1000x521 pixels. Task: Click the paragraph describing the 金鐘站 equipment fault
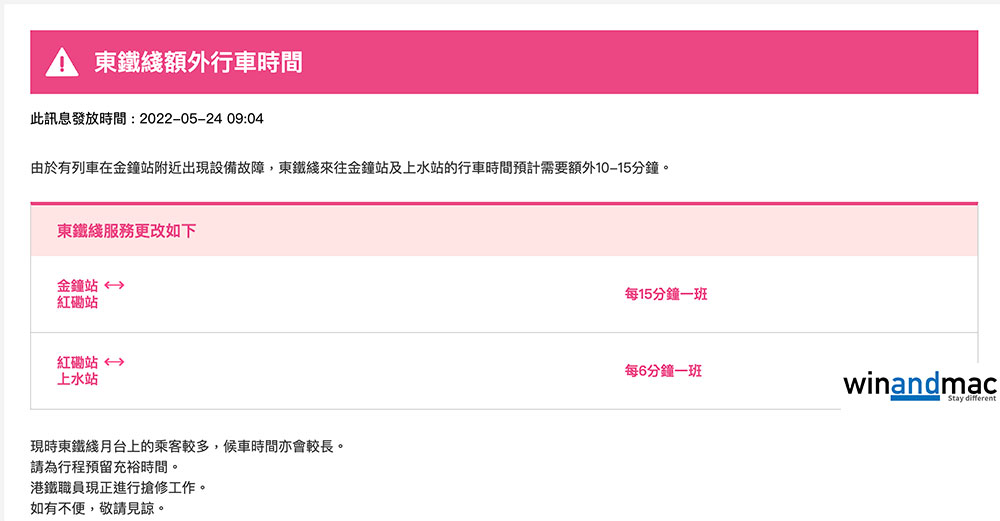tap(350, 167)
